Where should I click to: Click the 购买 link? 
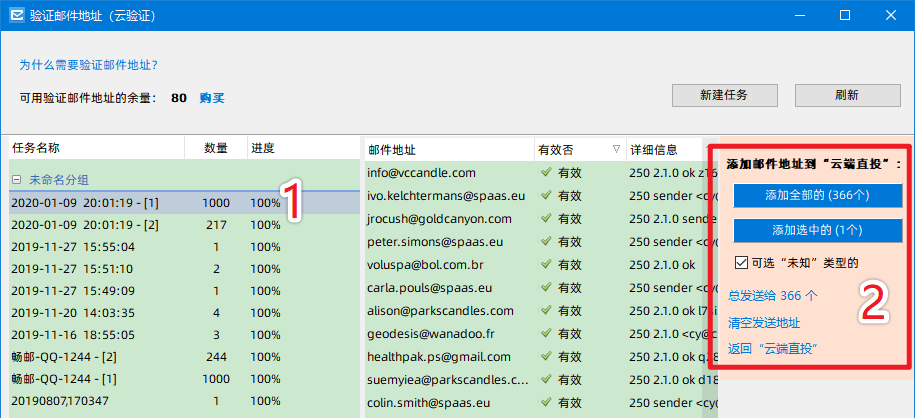pyautogui.click(x=212, y=98)
